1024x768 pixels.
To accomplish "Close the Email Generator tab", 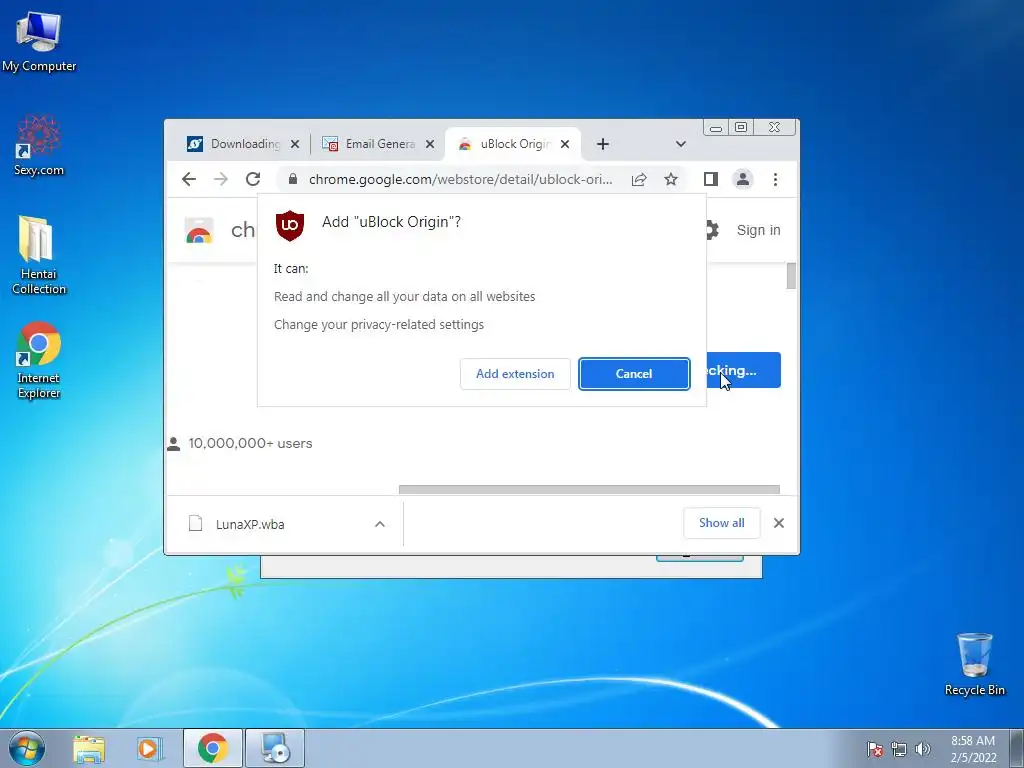I will coord(430,144).
